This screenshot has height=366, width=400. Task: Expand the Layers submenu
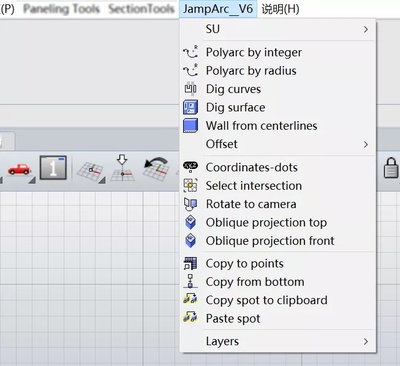point(278,341)
